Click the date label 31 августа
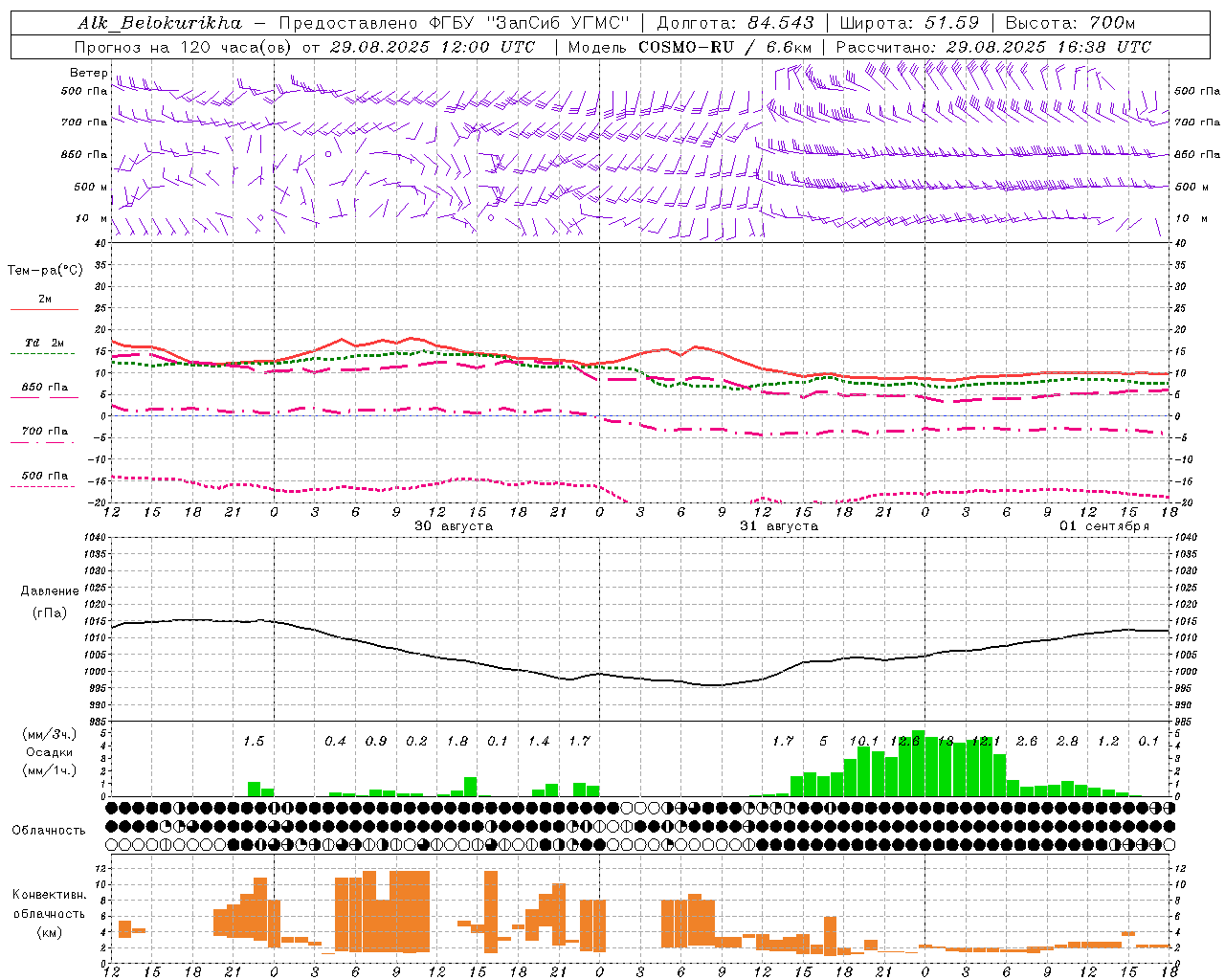This screenshot has width=1225, height=980. pos(779,526)
